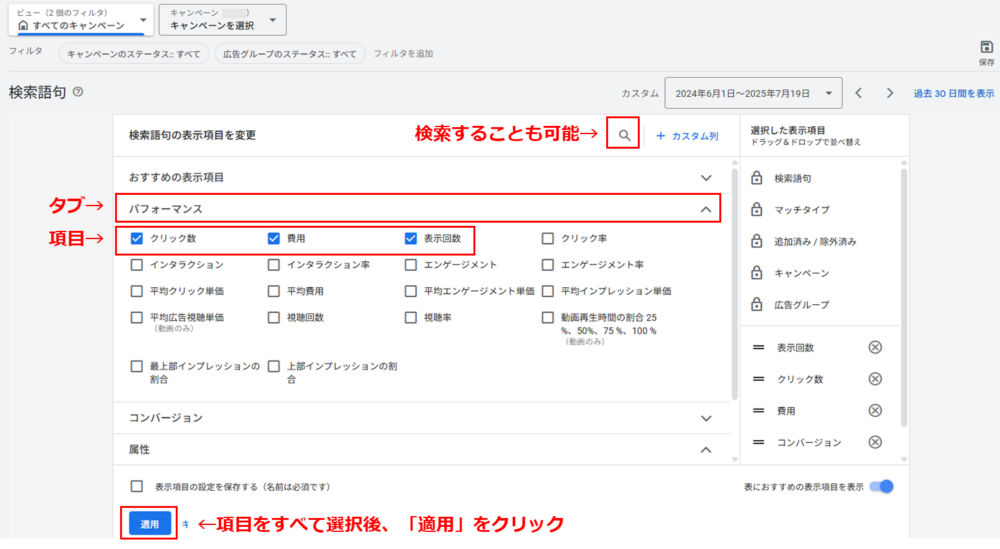This screenshot has width=1000, height=549.
Task: Go to next date range arrow
Action: pyautogui.click(x=890, y=93)
